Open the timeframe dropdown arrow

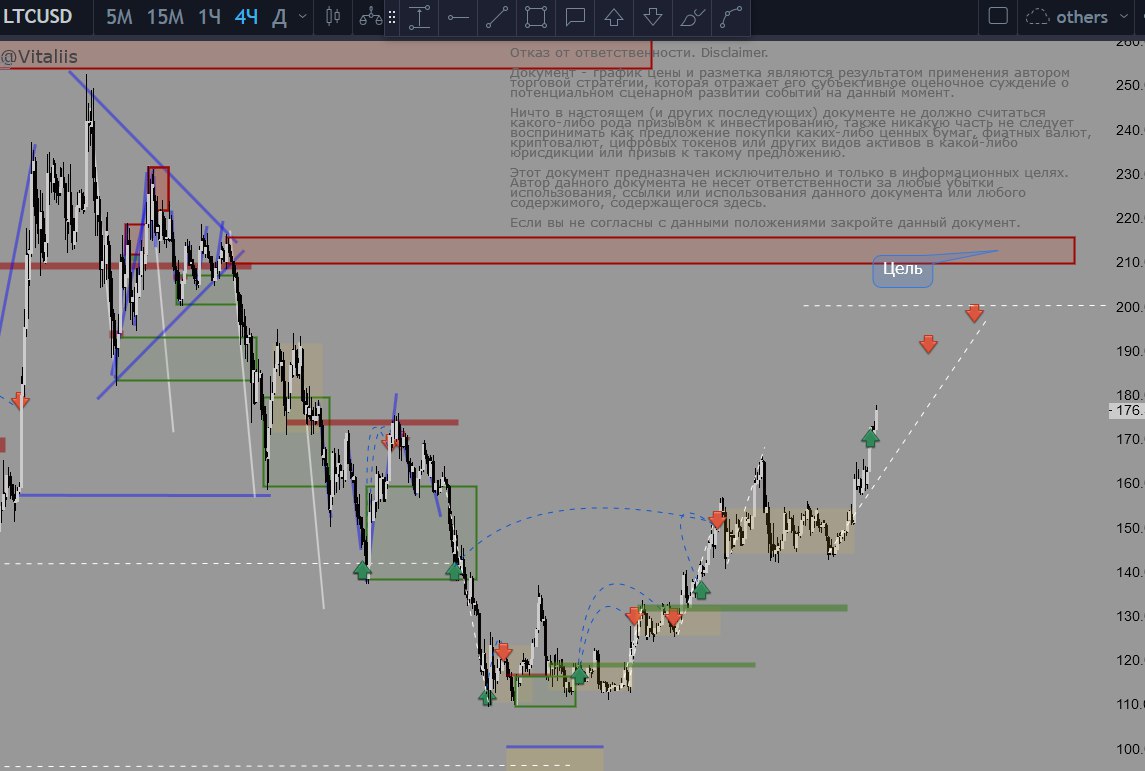coord(302,16)
